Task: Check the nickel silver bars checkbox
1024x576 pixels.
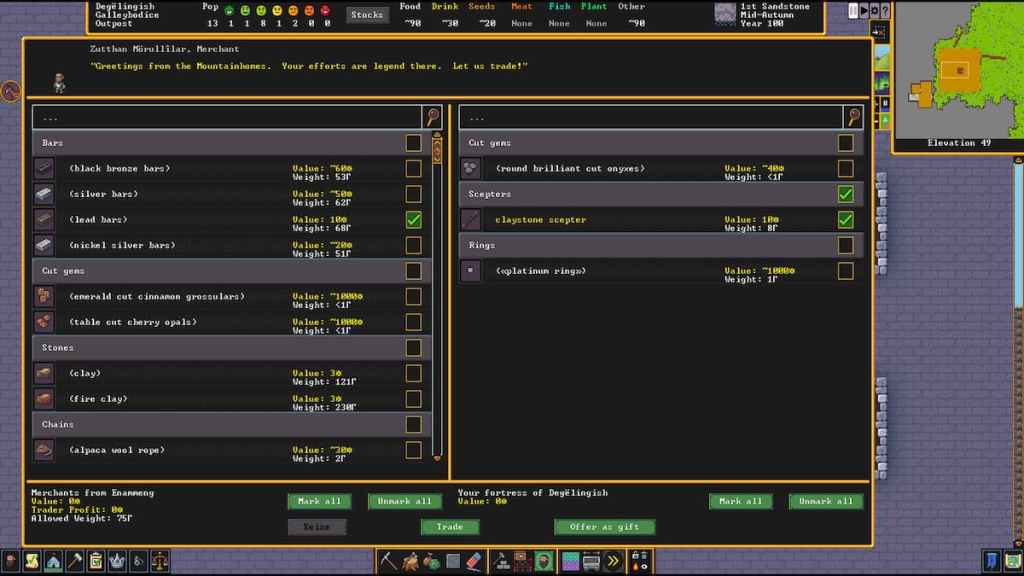Action: coord(413,246)
